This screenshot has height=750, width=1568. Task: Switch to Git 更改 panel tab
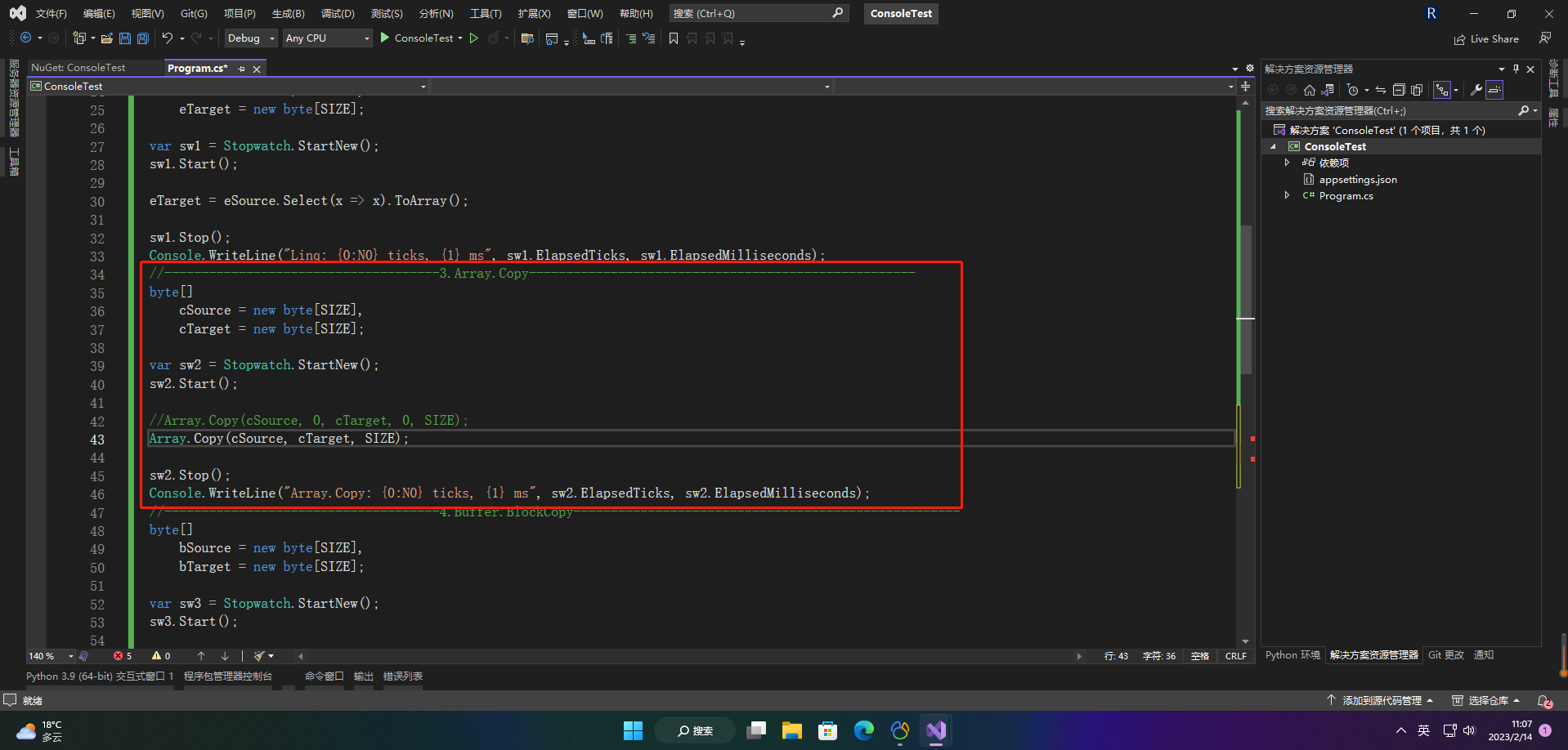pos(1446,655)
